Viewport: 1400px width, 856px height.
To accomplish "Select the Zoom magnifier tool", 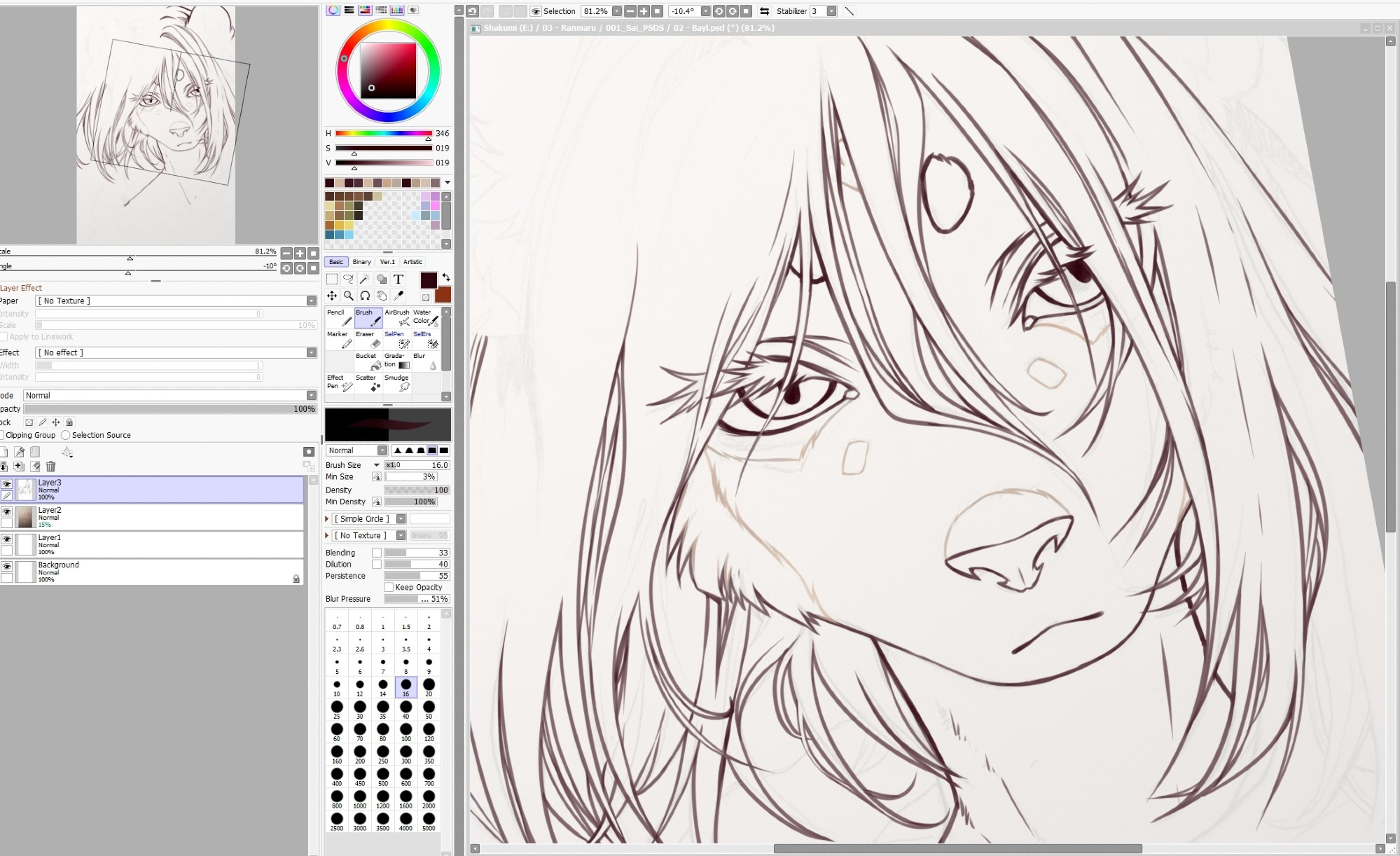I will (349, 296).
